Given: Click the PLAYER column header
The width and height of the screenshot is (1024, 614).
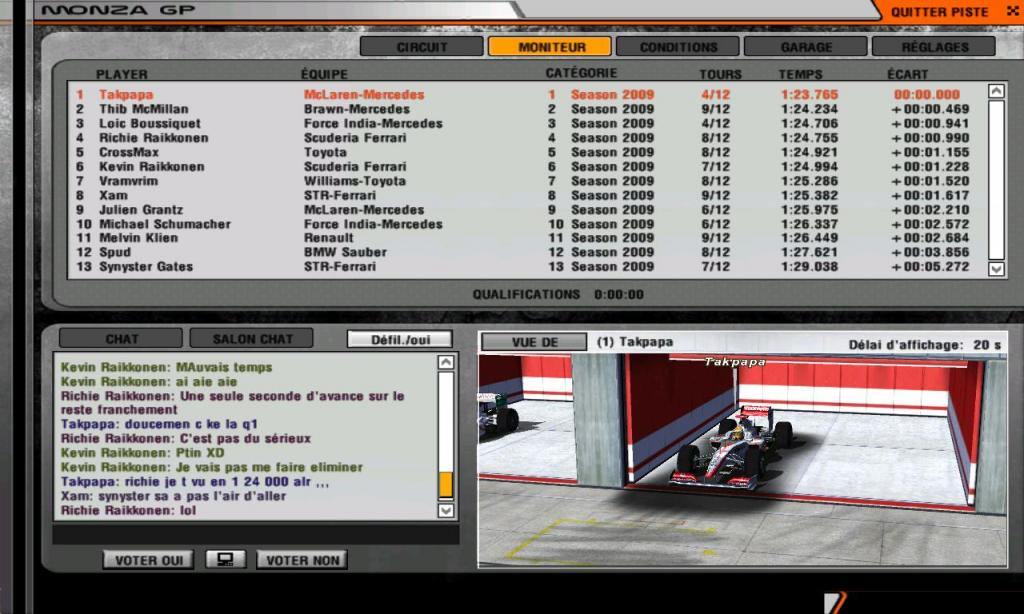Looking at the screenshot, I should point(121,74).
